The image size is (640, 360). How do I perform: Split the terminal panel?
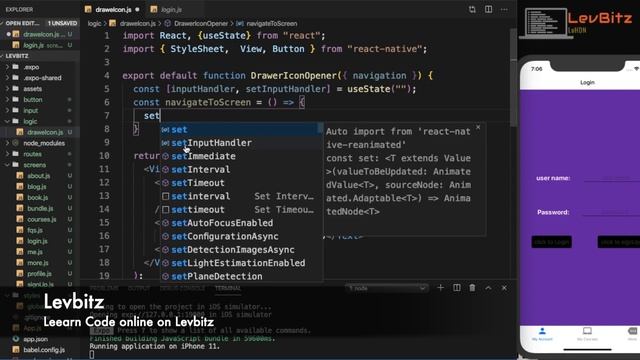point(457,288)
